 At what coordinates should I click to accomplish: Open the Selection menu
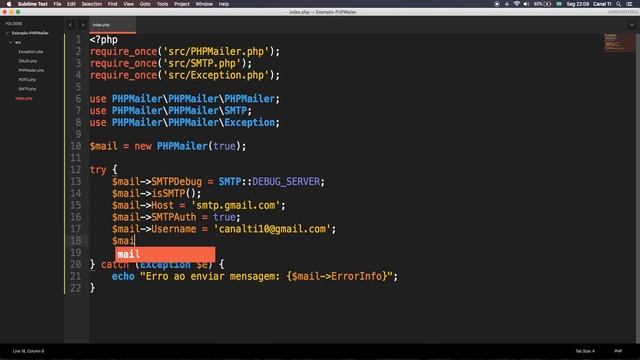pos(91,4)
